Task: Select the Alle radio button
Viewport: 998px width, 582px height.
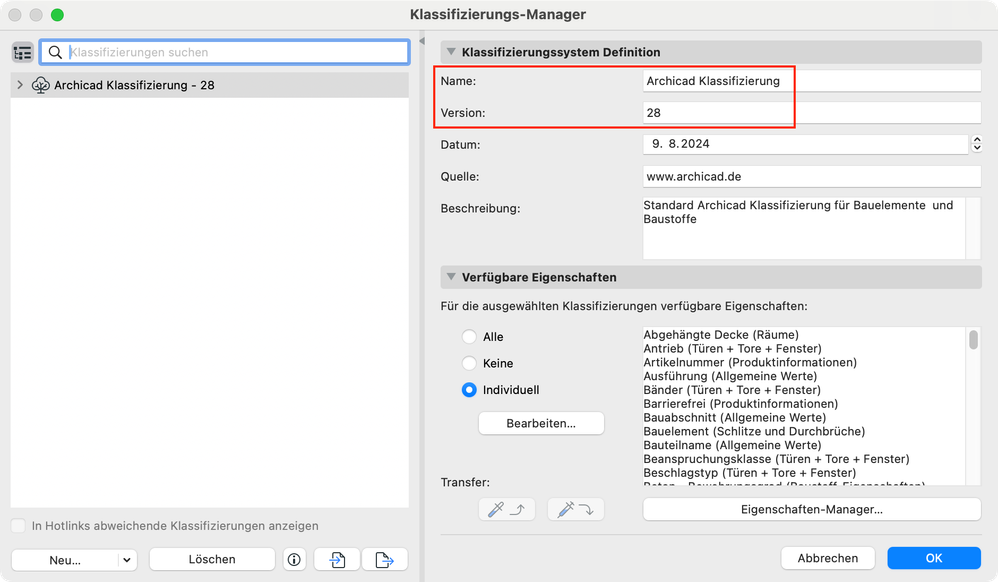Action: 469,337
